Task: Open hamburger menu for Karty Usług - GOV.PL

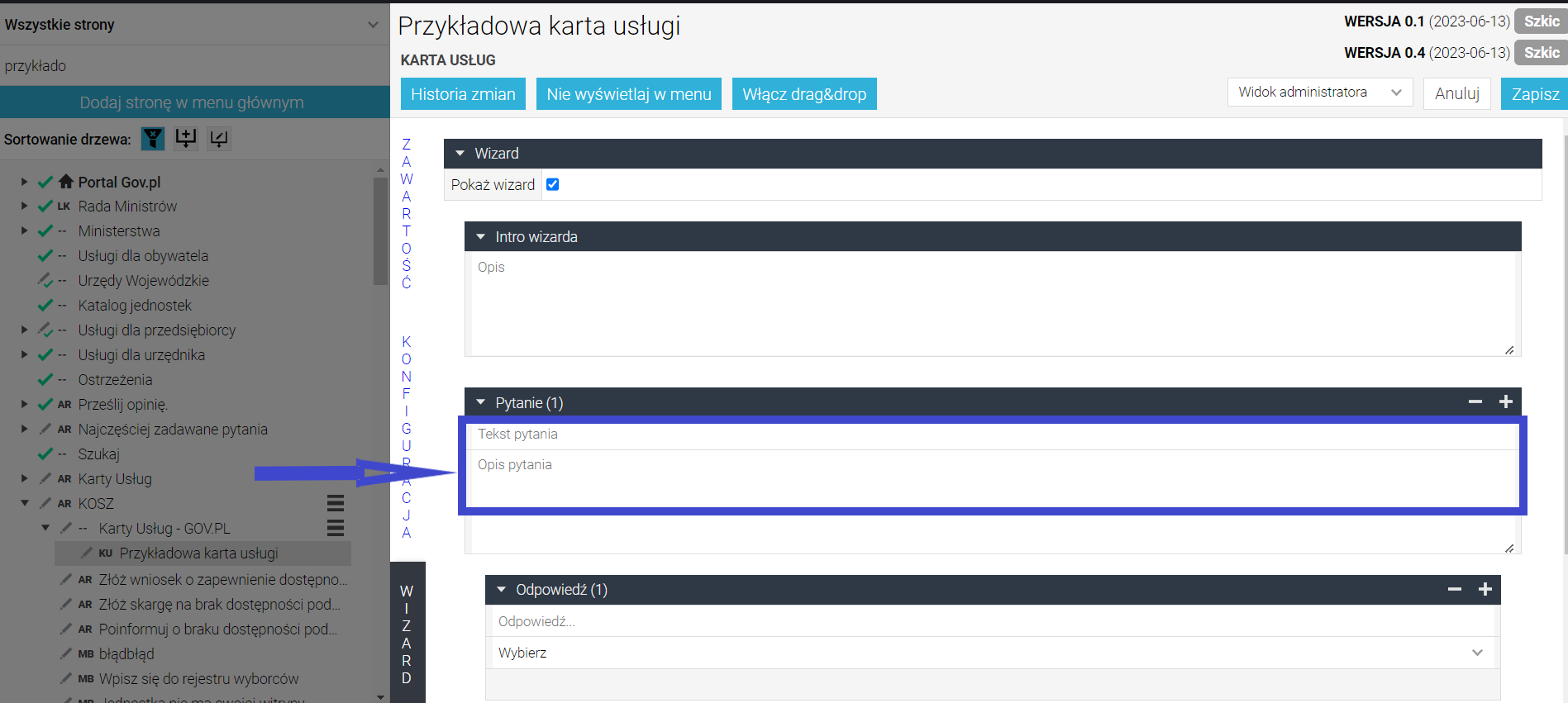Action: click(335, 528)
